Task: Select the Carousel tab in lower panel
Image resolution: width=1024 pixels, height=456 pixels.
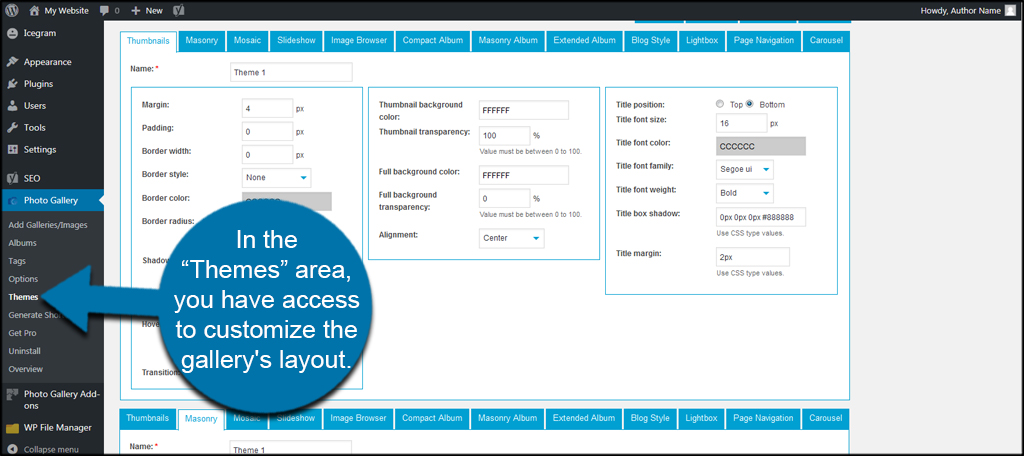Action: tap(825, 418)
